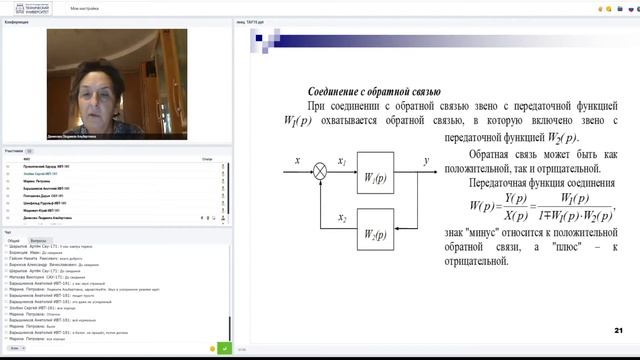Sort participants by the status column header

pos(207,159)
